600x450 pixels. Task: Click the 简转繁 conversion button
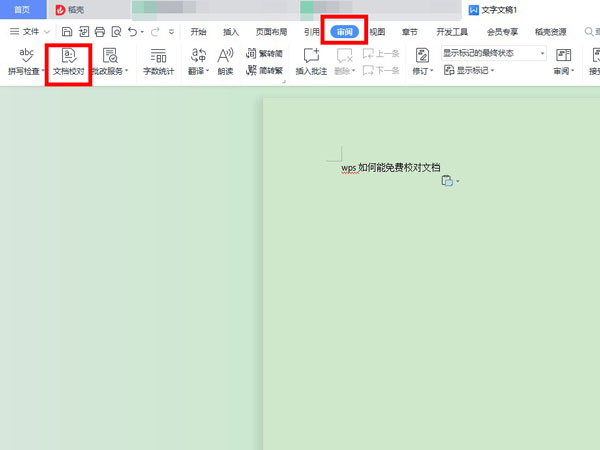[263, 72]
